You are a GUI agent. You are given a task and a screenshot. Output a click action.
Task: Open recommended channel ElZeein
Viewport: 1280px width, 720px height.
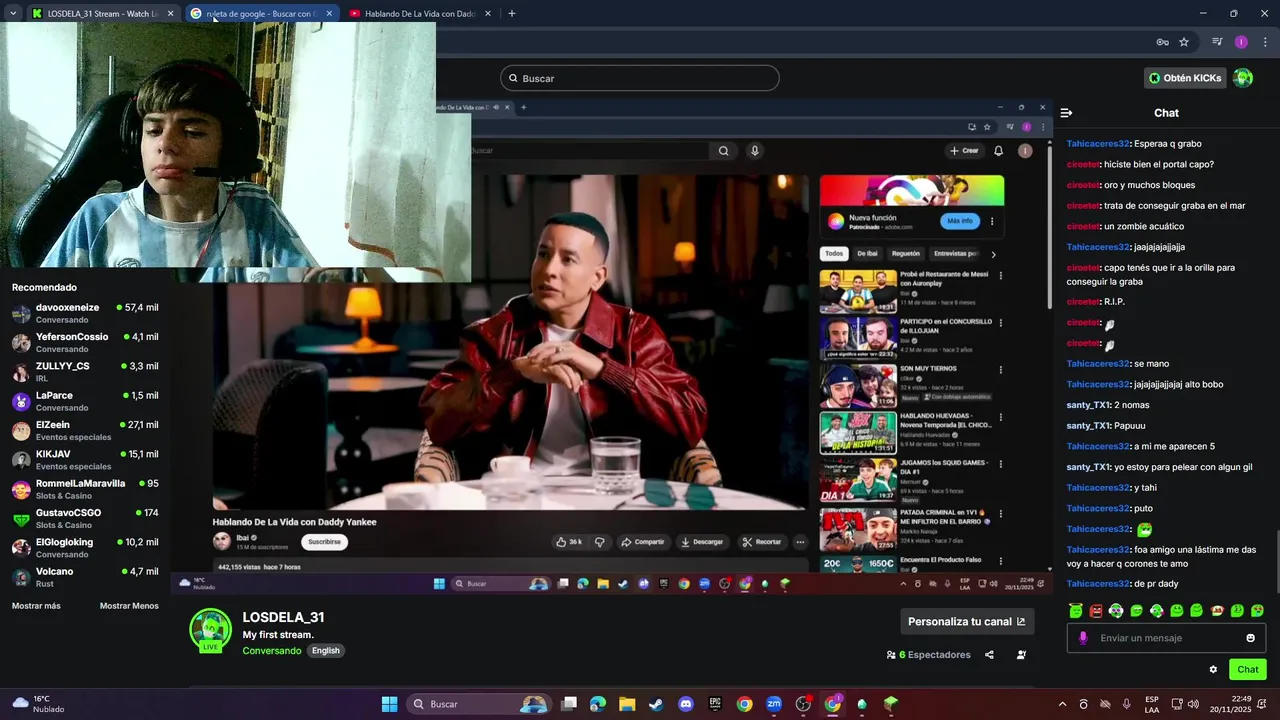point(85,430)
